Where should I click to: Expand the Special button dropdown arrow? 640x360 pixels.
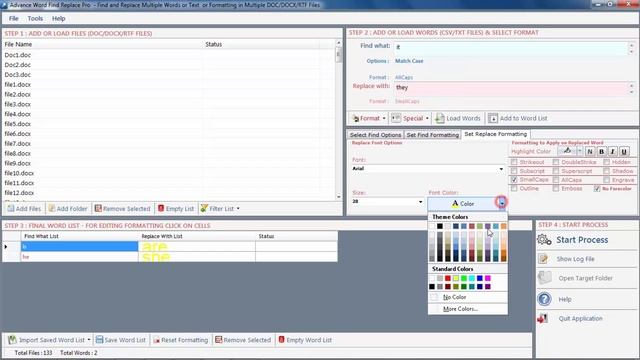coord(427,118)
